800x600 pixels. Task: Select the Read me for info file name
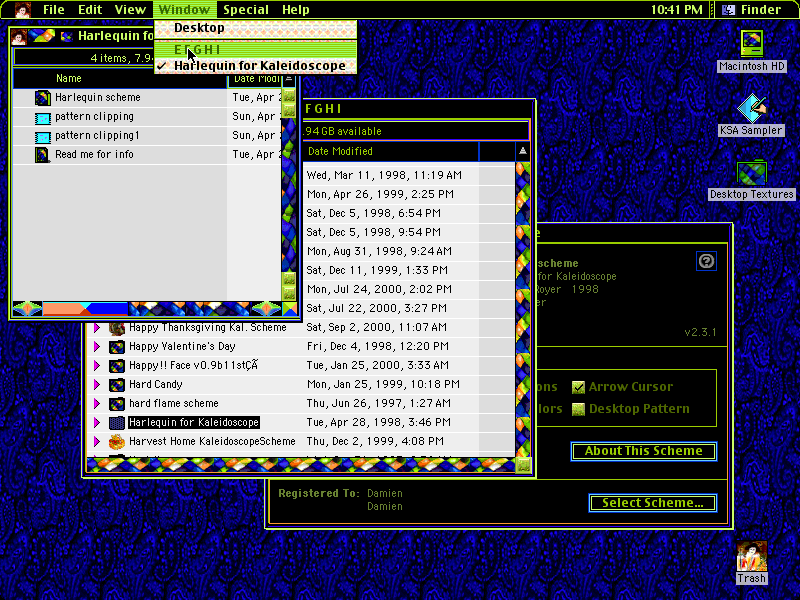point(94,155)
